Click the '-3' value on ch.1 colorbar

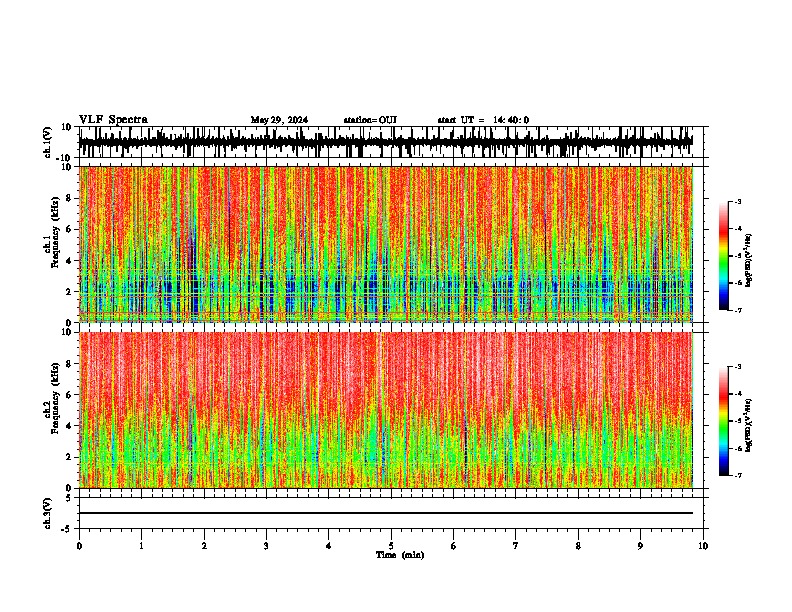tap(737, 201)
